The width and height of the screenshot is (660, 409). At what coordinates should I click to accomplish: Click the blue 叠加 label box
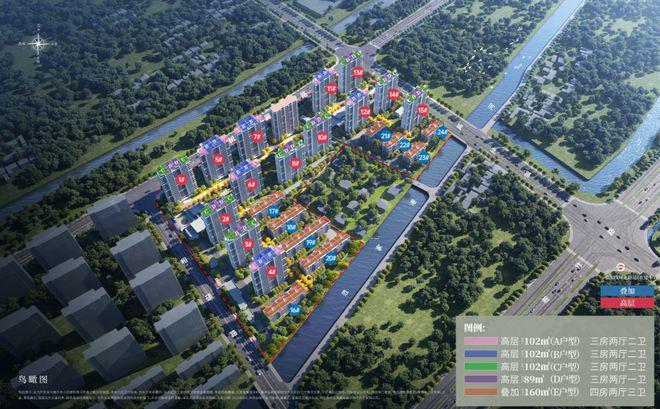(x=627, y=291)
